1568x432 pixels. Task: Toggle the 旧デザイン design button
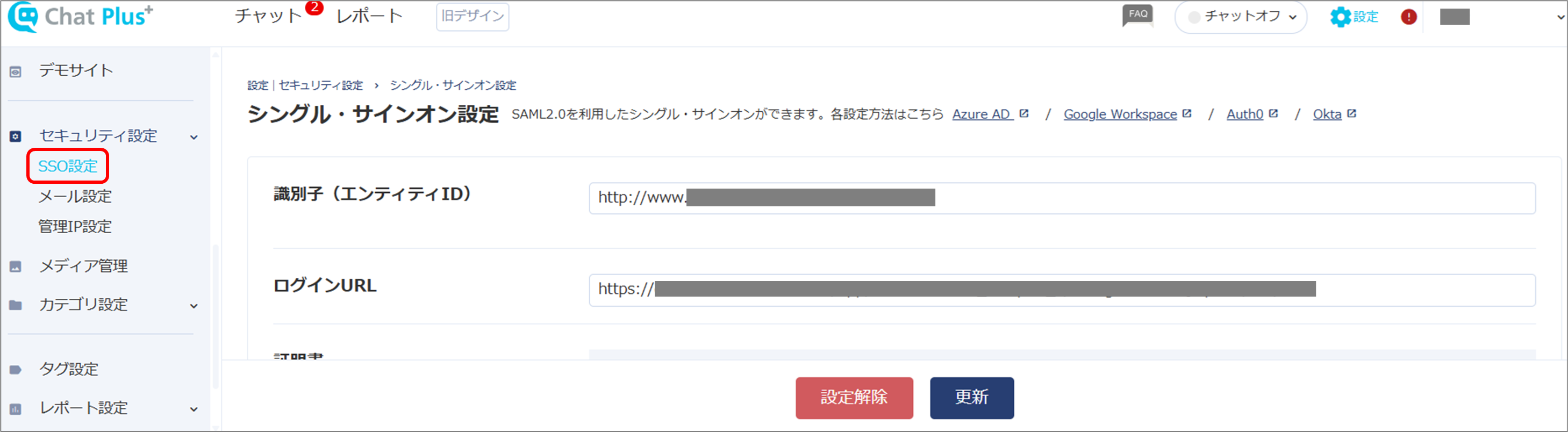coord(472,17)
